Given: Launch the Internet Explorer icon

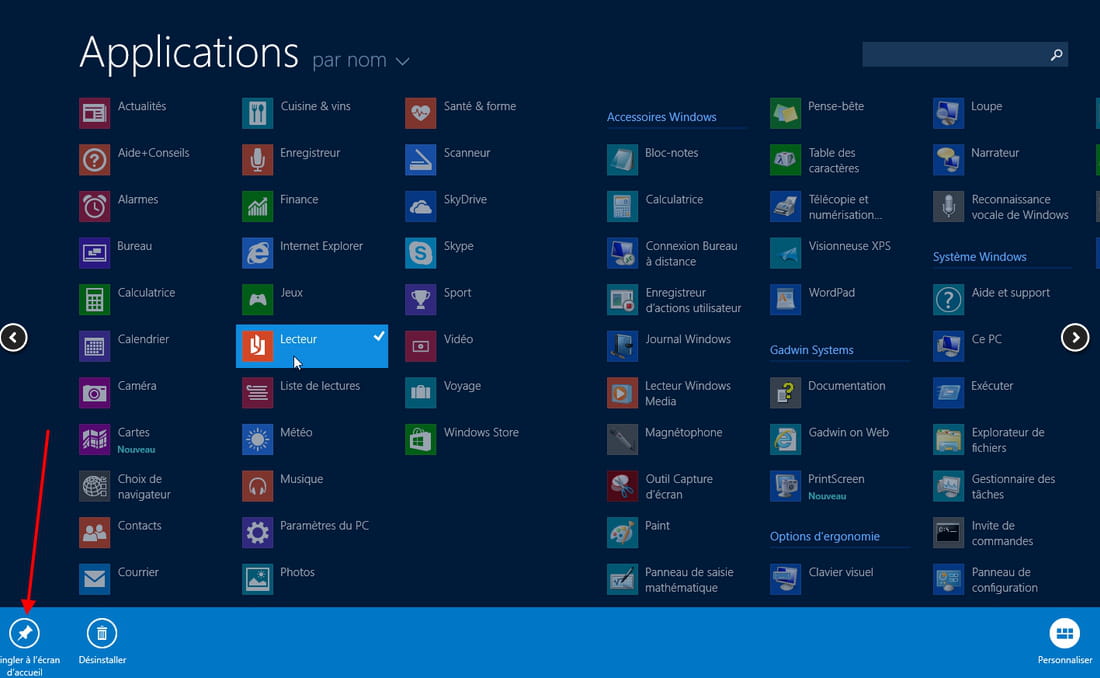Looking at the screenshot, I should click(257, 253).
